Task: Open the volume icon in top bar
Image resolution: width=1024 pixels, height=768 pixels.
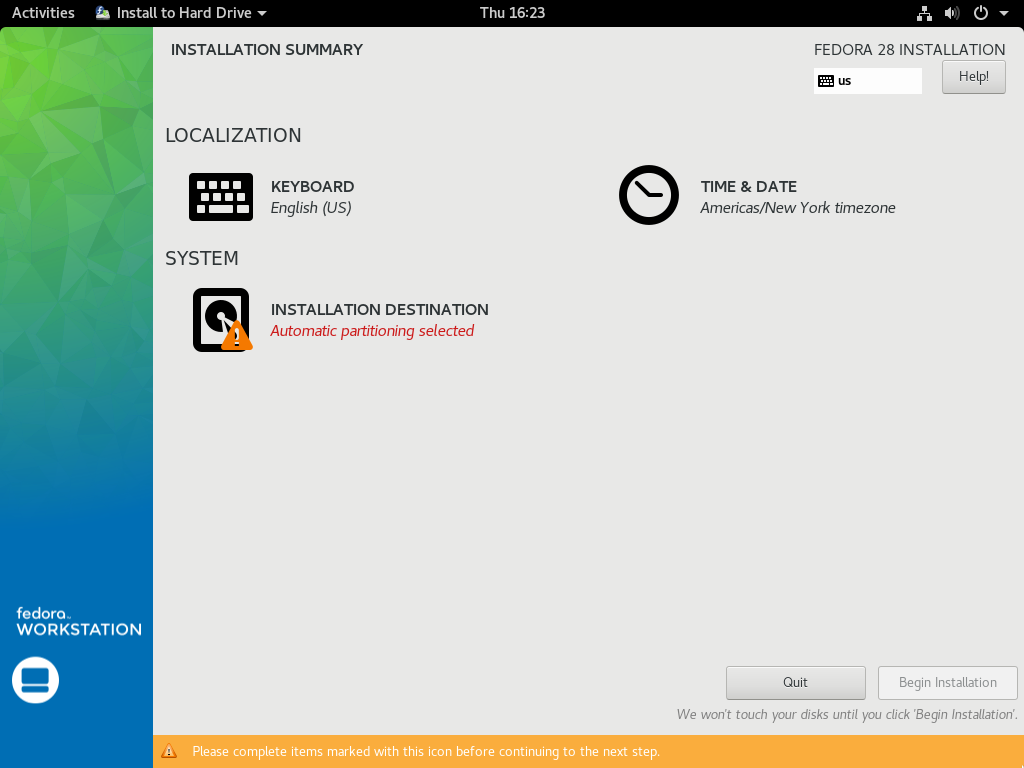Action: click(952, 13)
